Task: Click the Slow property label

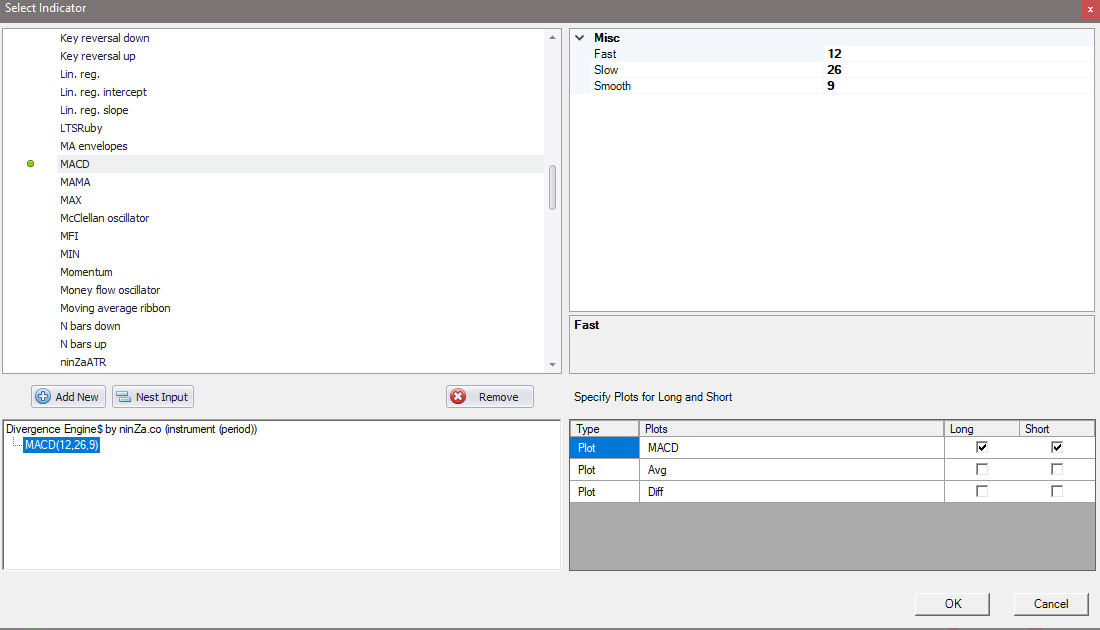Action: tap(605, 69)
